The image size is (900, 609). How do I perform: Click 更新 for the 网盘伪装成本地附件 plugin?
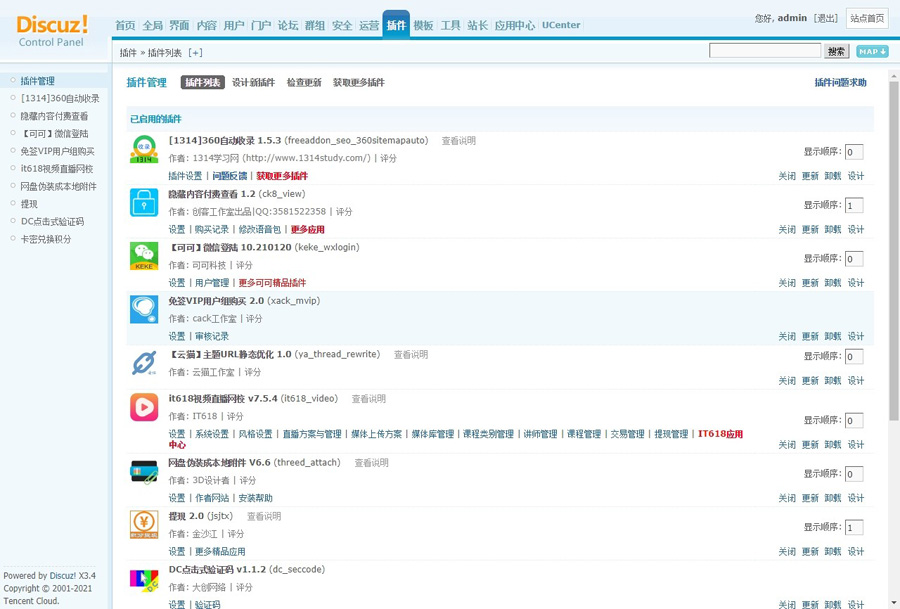coord(810,498)
